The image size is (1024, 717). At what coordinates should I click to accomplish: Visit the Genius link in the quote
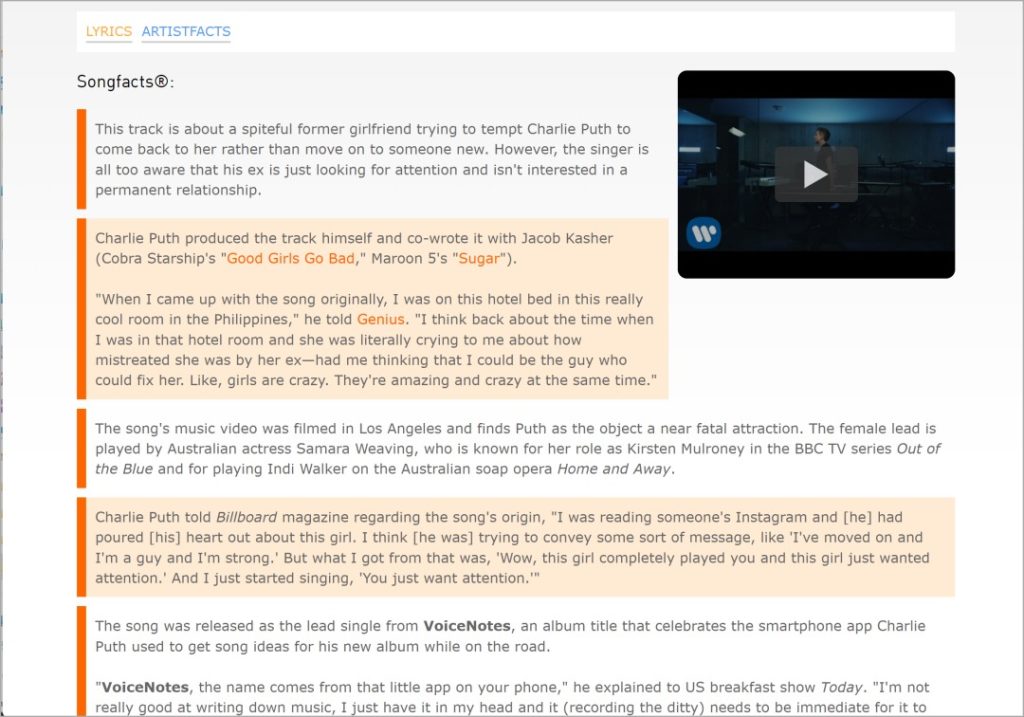pos(381,319)
